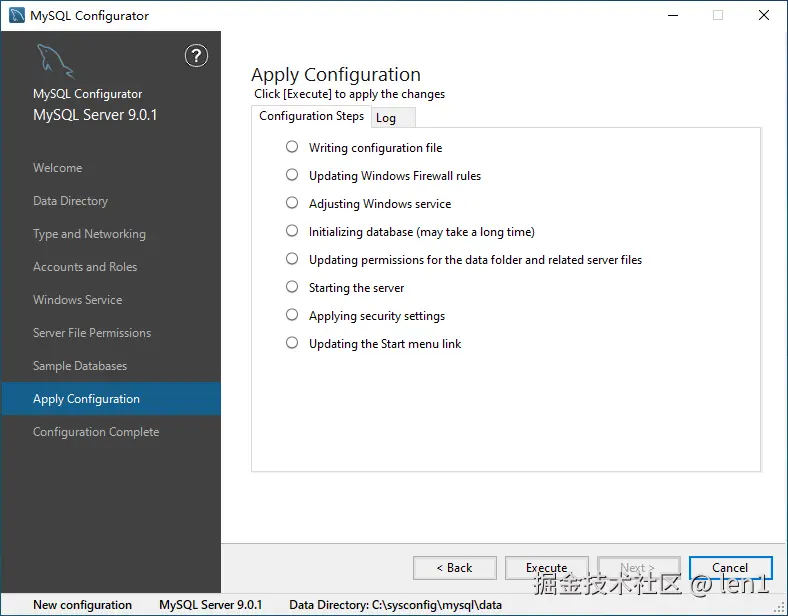The image size is (788, 616).
Task: Click the Initializing database step circle
Action: [292, 230]
